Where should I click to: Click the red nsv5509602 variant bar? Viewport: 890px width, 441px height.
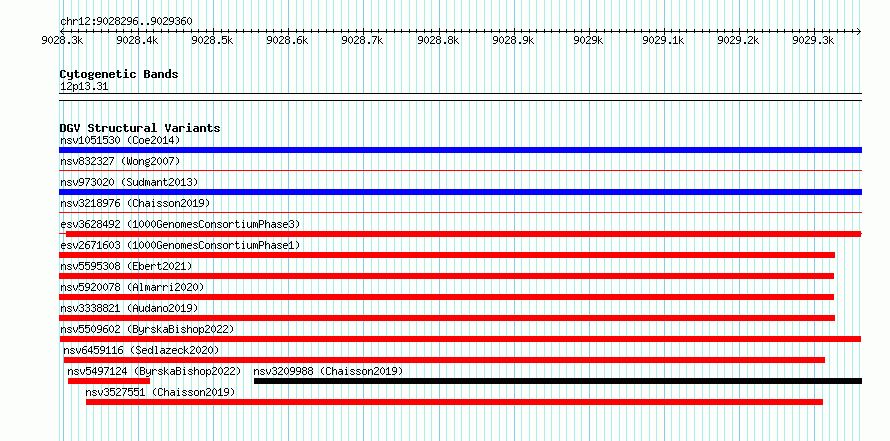pyautogui.click(x=460, y=339)
